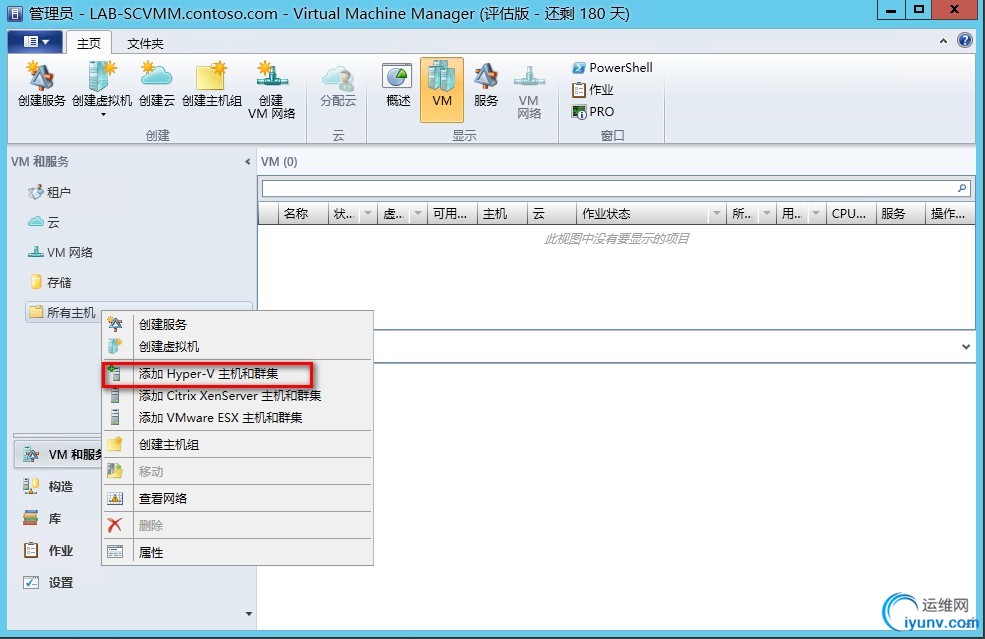The height and width of the screenshot is (639, 985).
Task: Click the 分配云 ribbon icon
Action: (338, 85)
